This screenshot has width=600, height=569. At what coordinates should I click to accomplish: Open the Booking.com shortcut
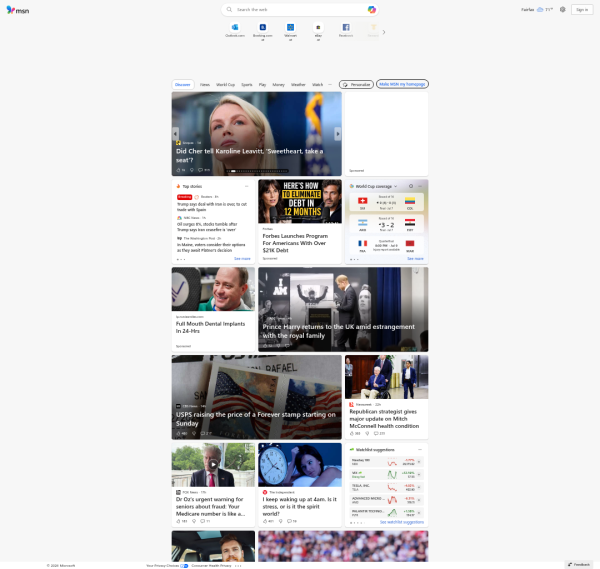click(x=262, y=31)
